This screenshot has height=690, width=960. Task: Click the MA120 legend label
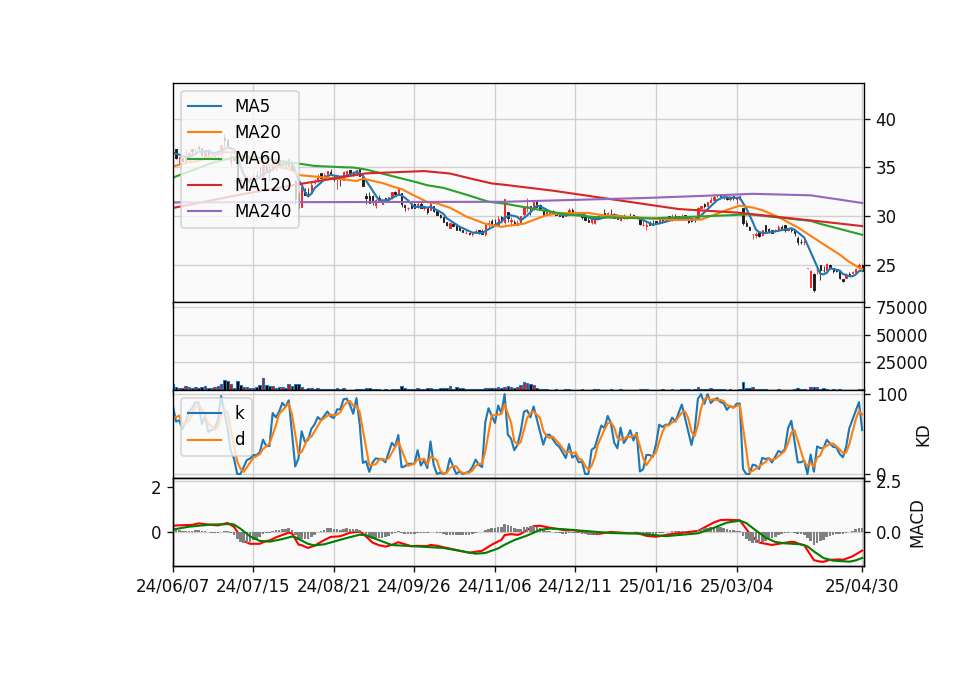263,185
